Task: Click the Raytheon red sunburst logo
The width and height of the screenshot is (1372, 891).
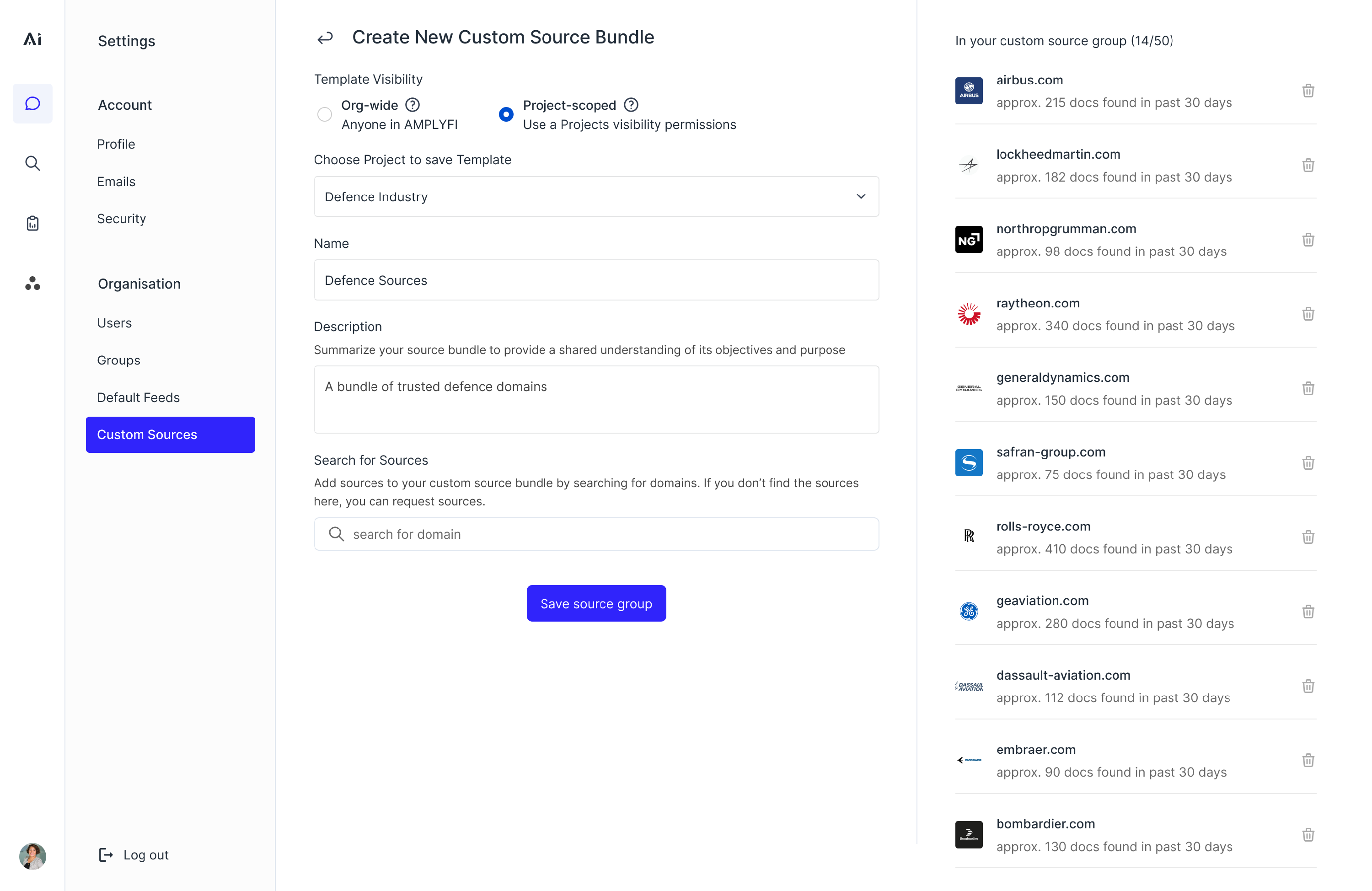Action: pyautogui.click(x=969, y=314)
